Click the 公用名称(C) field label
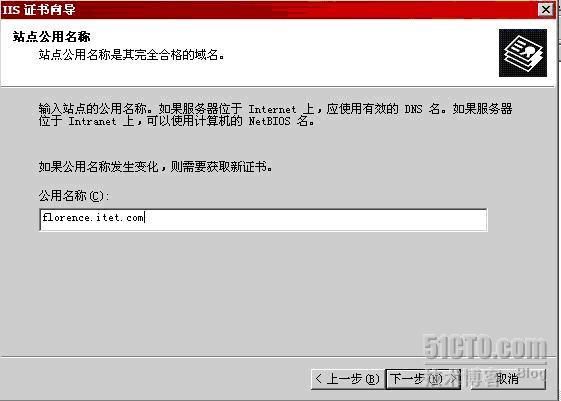561x401 pixels. pyautogui.click(x=74, y=196)
